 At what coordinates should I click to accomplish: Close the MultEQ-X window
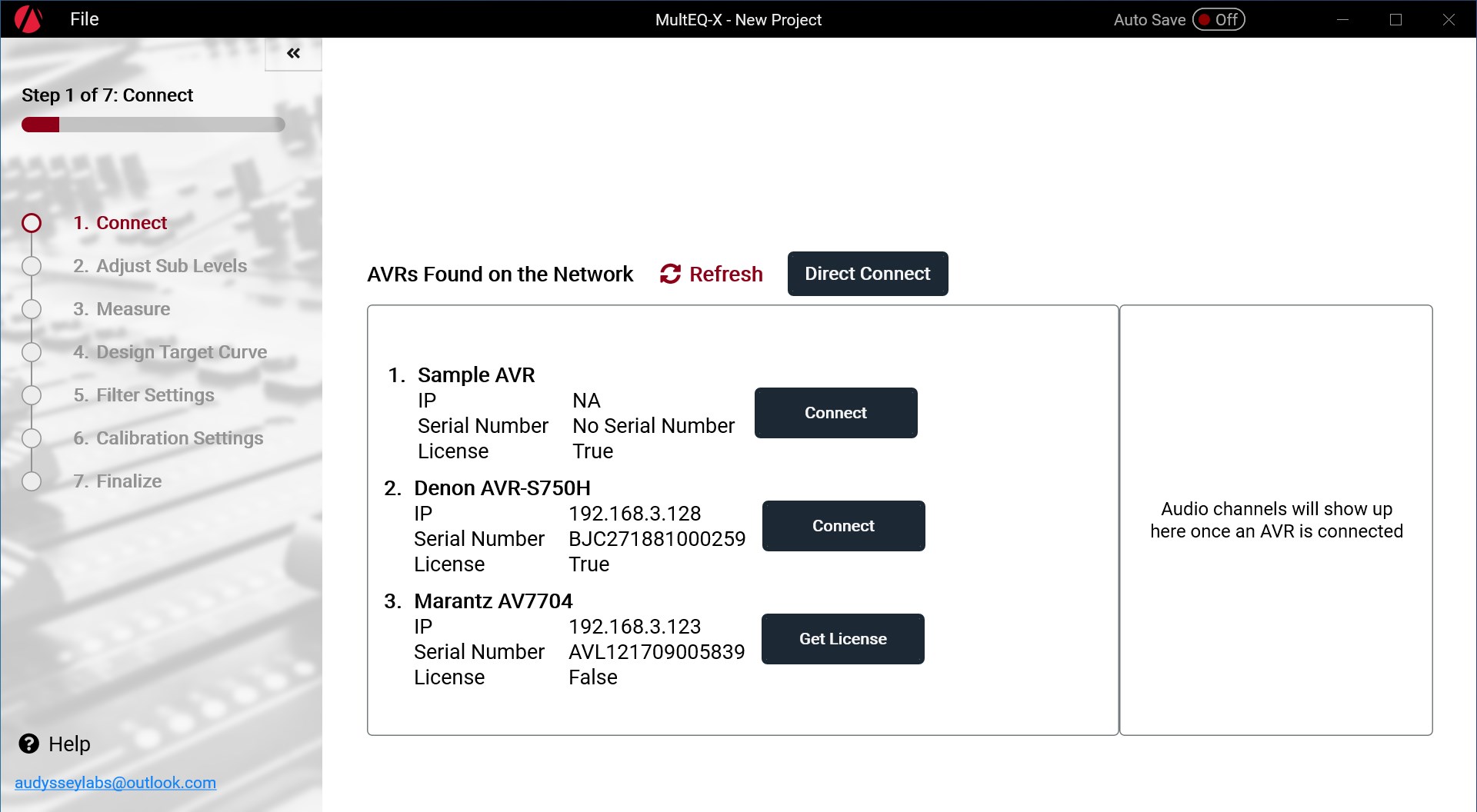coord(1449,19)
